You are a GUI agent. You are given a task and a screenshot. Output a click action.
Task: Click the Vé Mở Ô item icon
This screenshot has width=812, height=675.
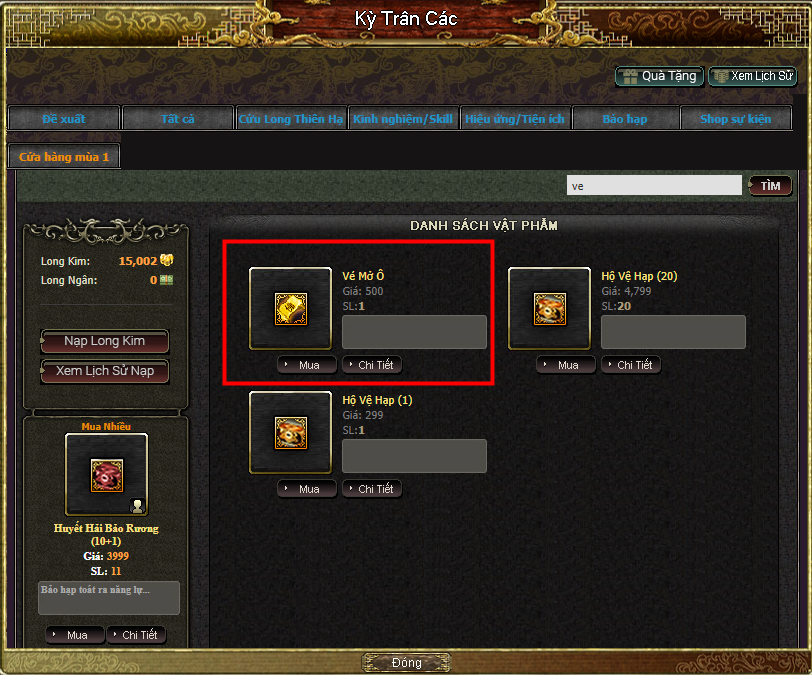point(291,309)
